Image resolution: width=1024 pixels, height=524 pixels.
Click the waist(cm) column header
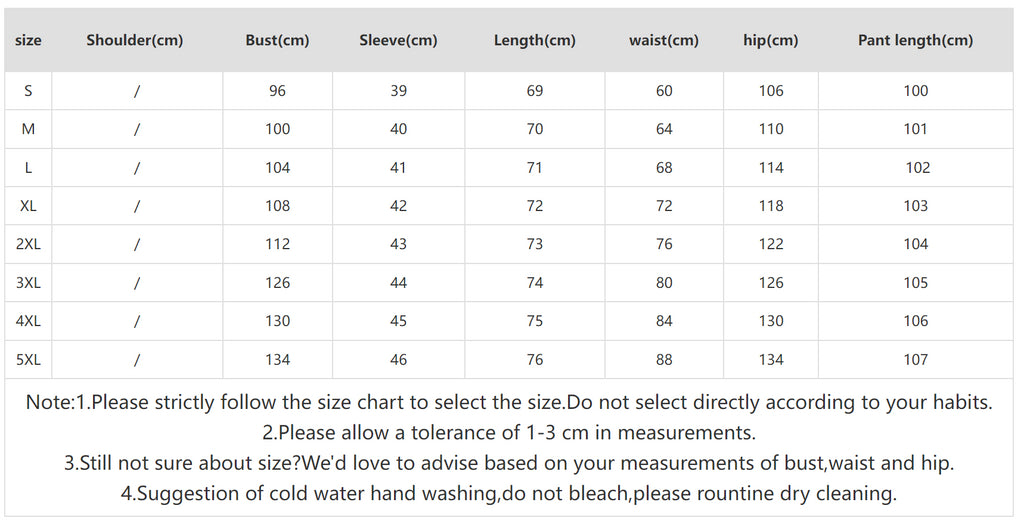click(664, 41)
